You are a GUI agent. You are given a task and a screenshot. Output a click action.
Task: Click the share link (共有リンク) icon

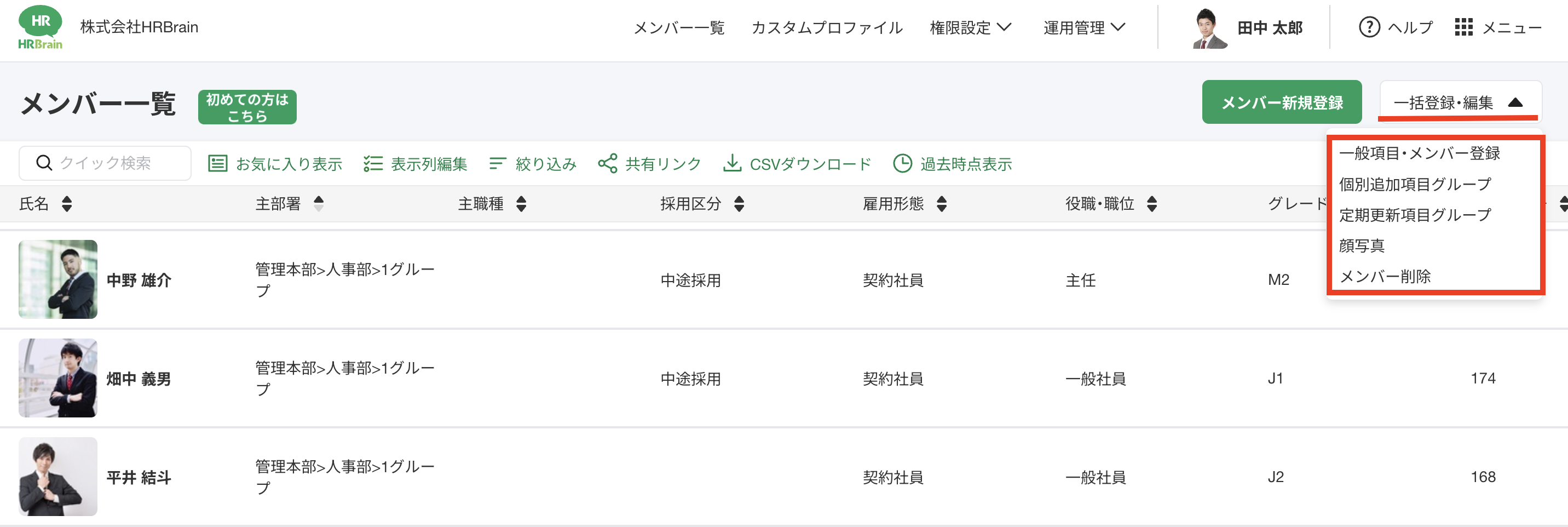point(608,163)
